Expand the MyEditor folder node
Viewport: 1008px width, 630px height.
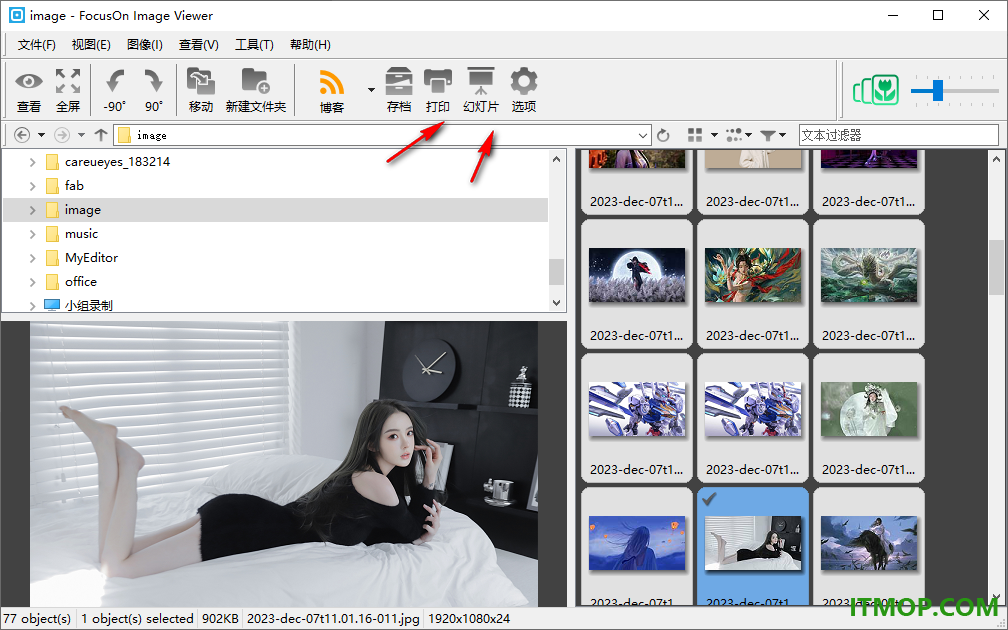tap(32, 258)
